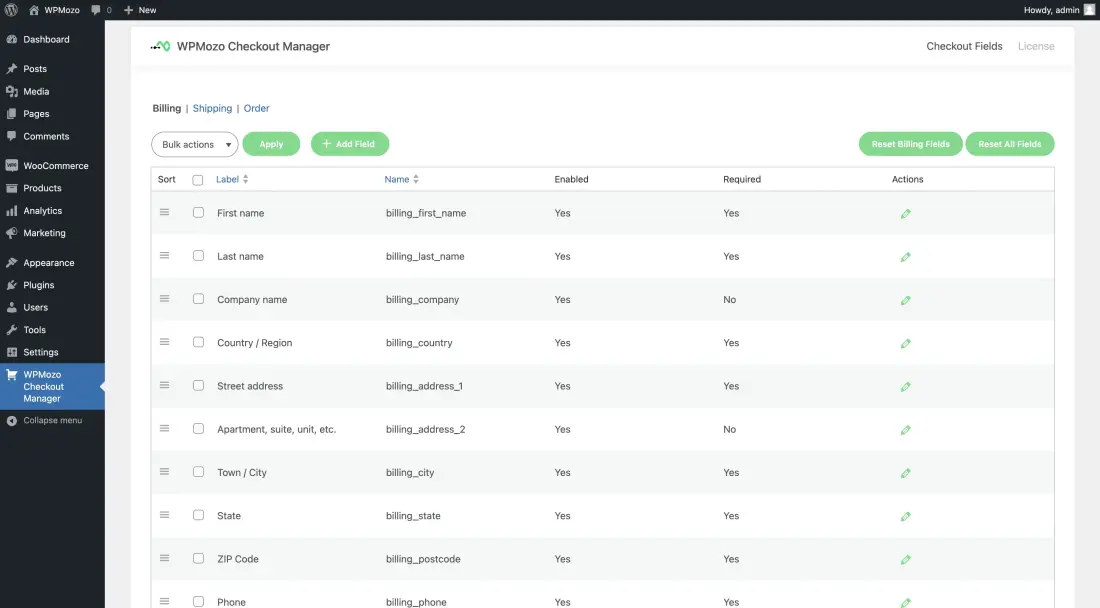The image size is (1100, 608).
Task: Open Media in the sidebar menu
Action: point(52,91)
